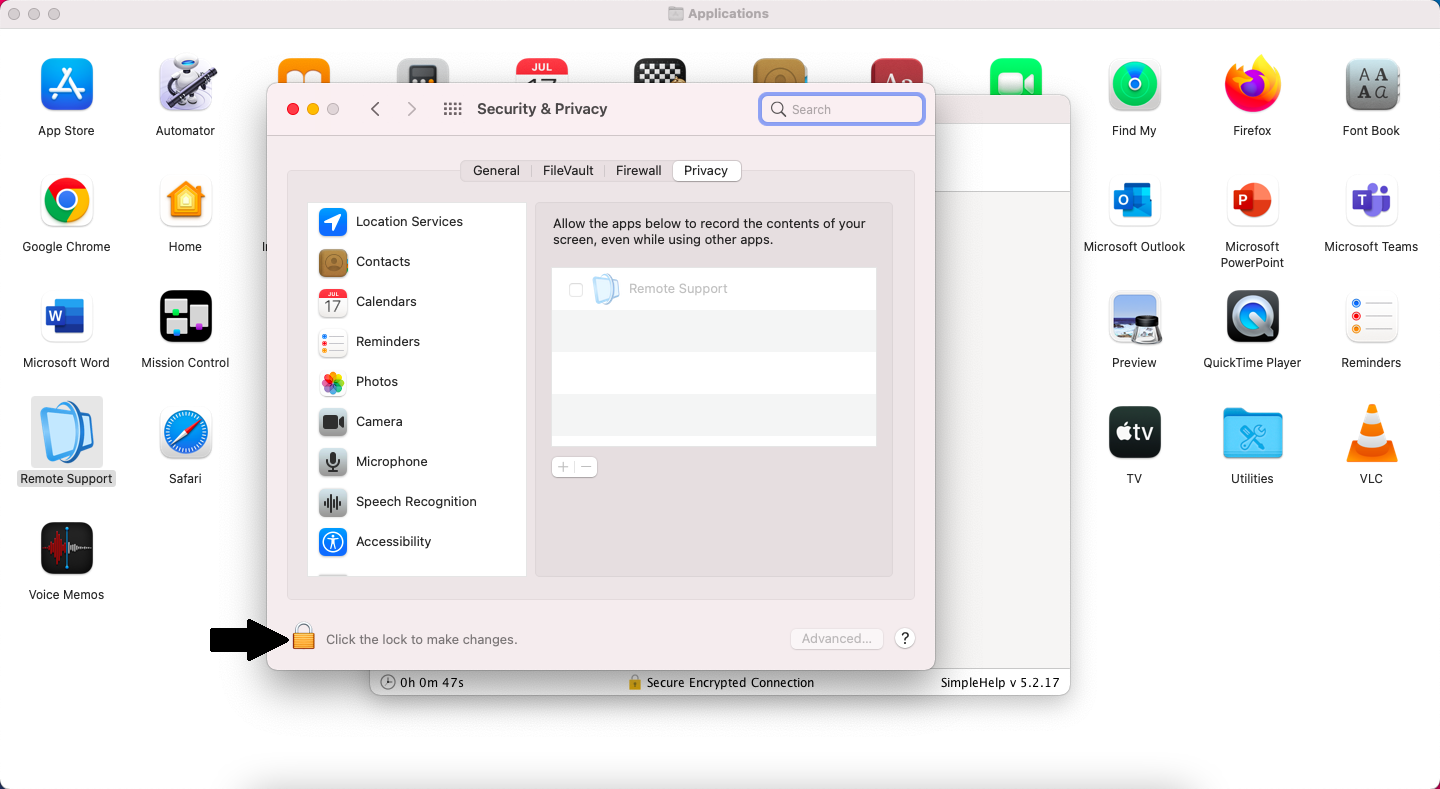The height and width of the screenshot is (789, 1440).
Task: Switch to the FileVault tab
Action: click(568, 170)
